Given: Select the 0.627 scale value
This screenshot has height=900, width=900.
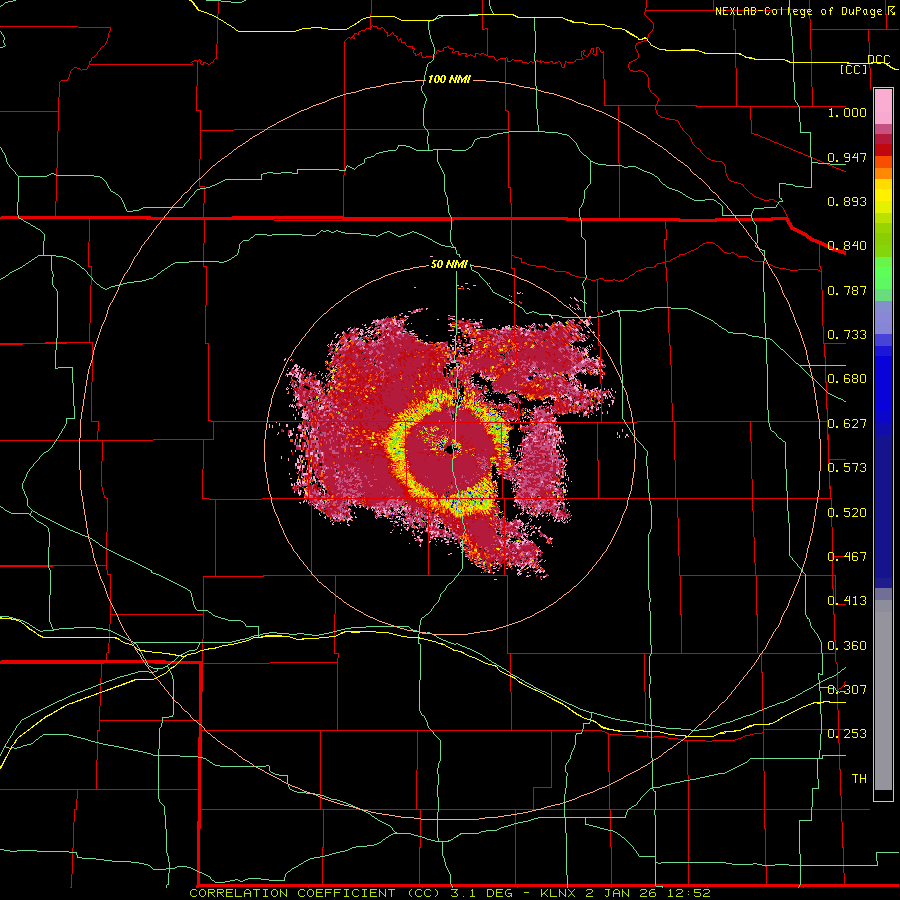Looking at the screenshot, I should pyautogui.click(x=847, y=424).
